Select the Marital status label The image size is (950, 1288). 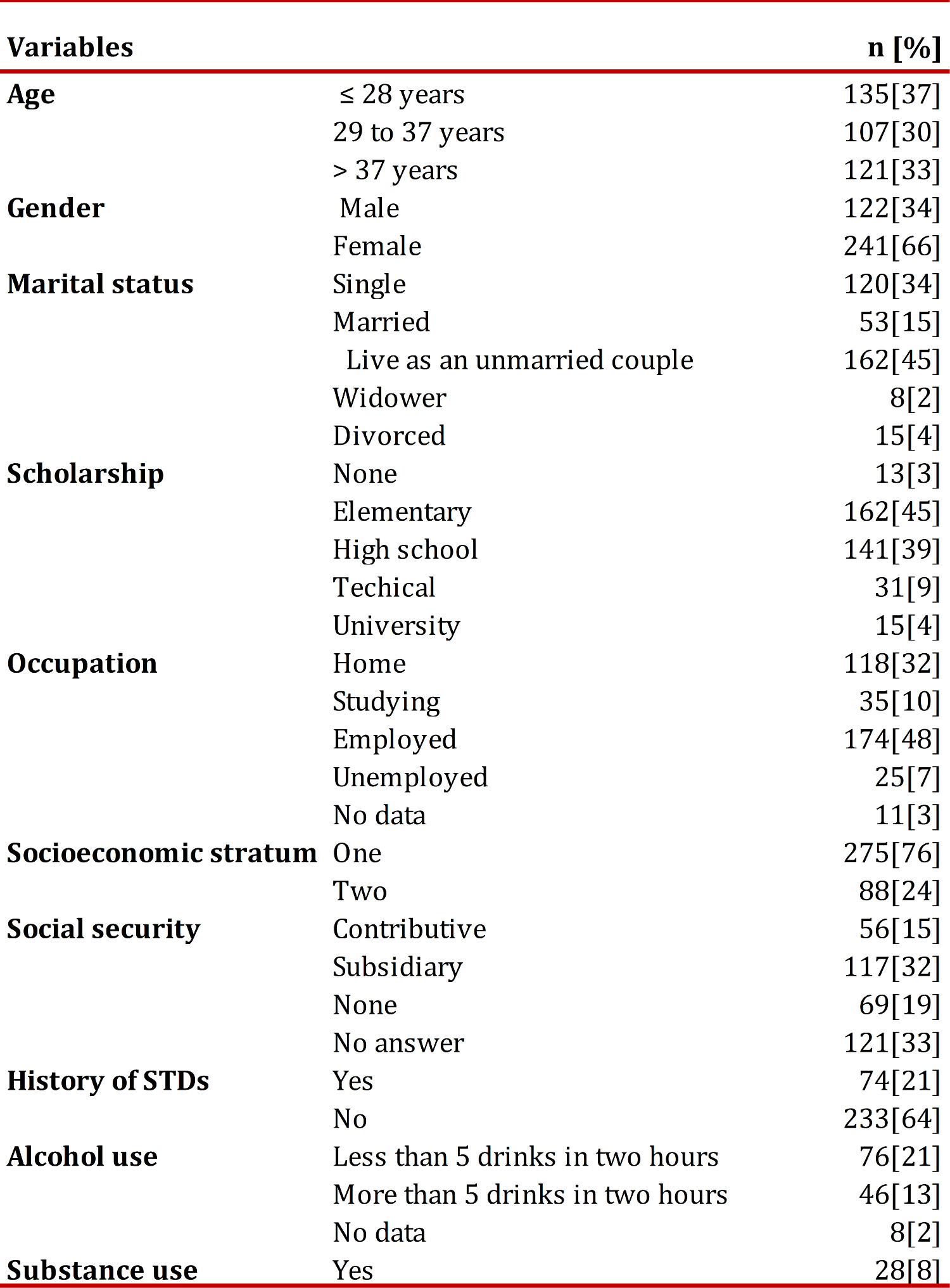(100, 284)
